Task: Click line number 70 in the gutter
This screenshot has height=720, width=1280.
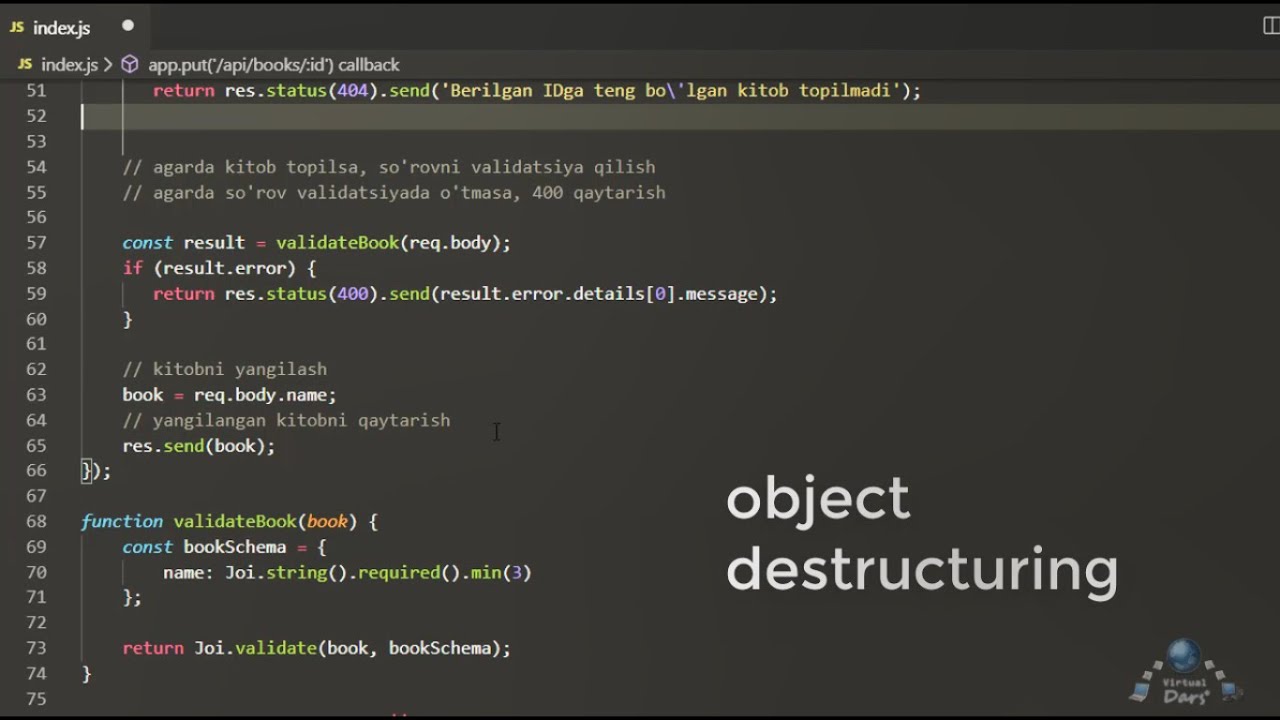Action: (x=36, y=573)
